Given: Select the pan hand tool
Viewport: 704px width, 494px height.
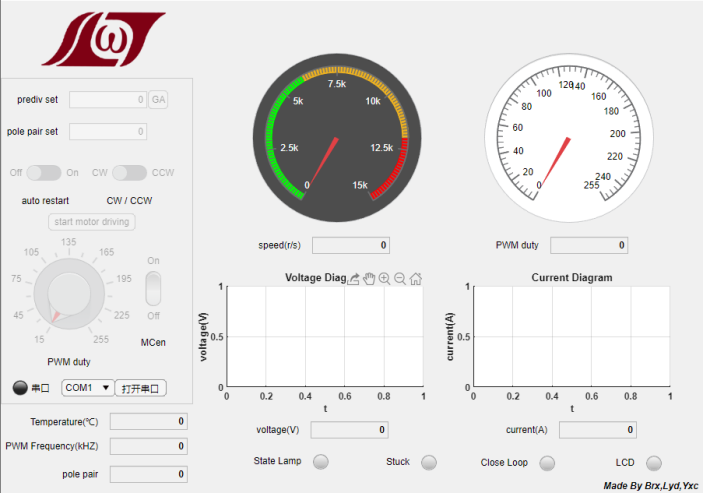Looking at the screenshot, I should (x=368, y=279).
